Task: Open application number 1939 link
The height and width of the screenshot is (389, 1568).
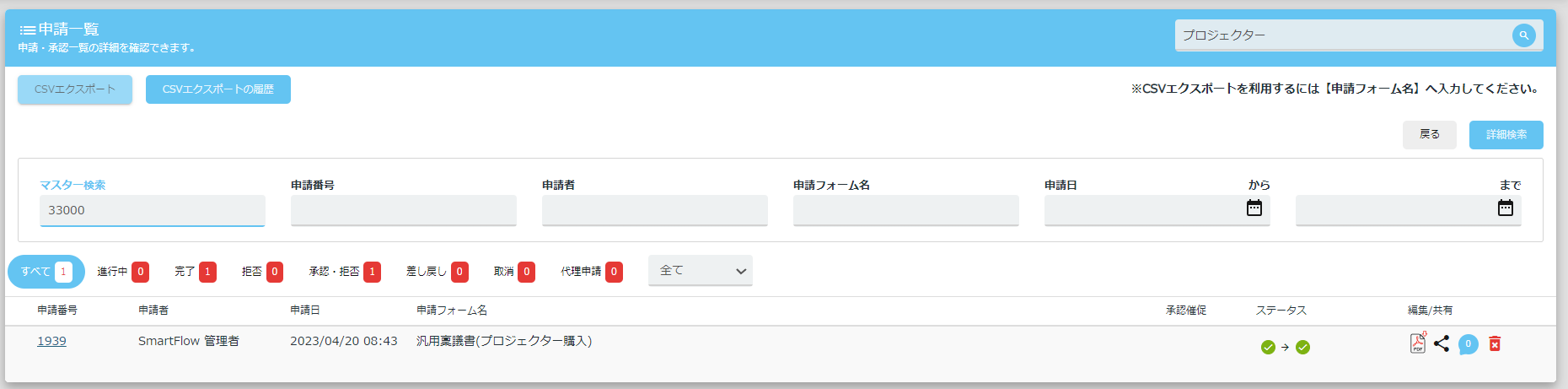Action: (51, 341)
